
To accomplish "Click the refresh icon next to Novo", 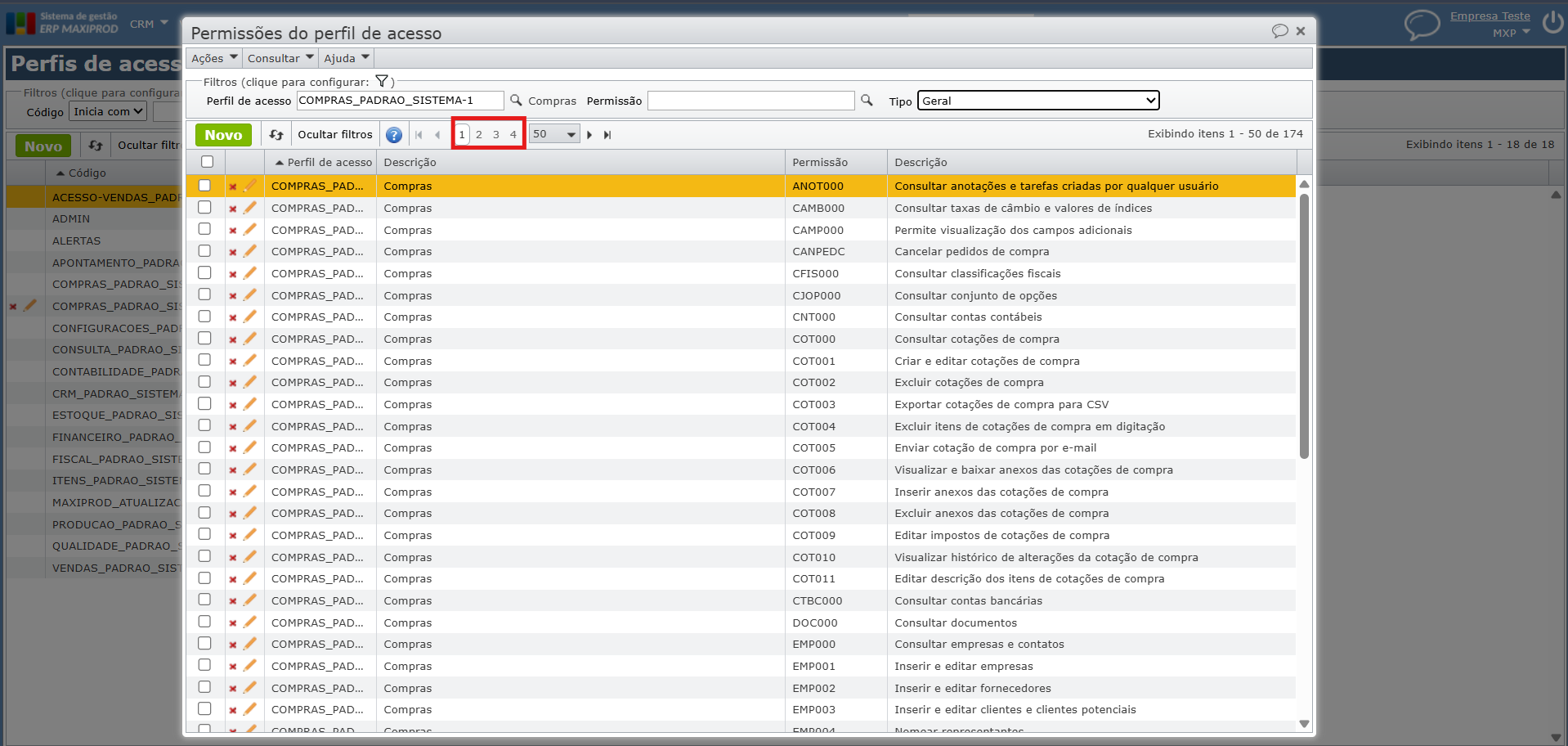I will [276, 135].
